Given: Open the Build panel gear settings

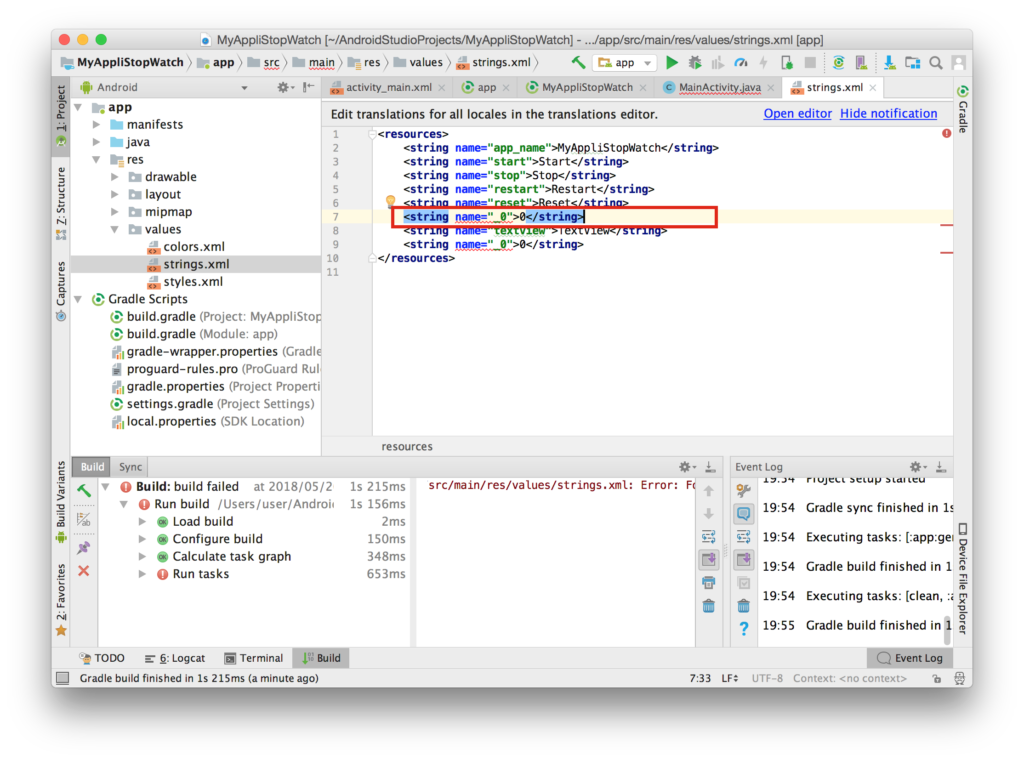Looking at the screenshot, I should coord(686,466).
